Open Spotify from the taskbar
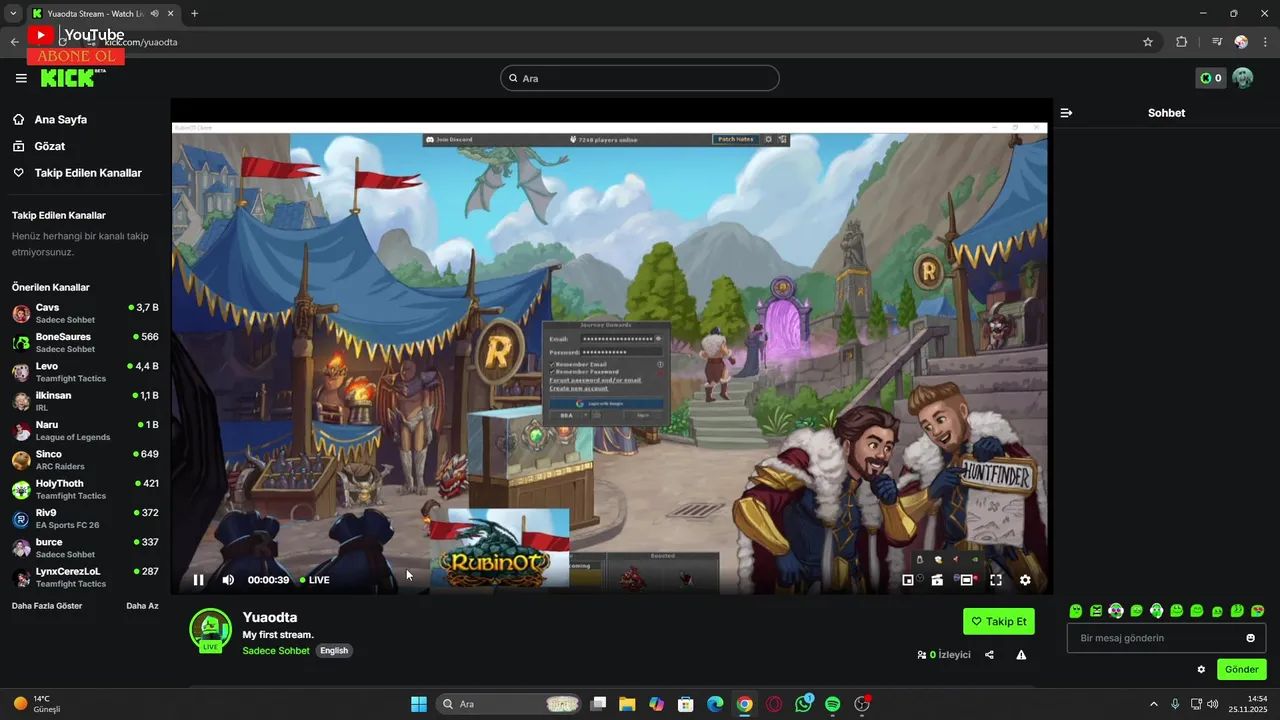The height and width of the screenshot is (720, 1280). (x=833, y=704)
